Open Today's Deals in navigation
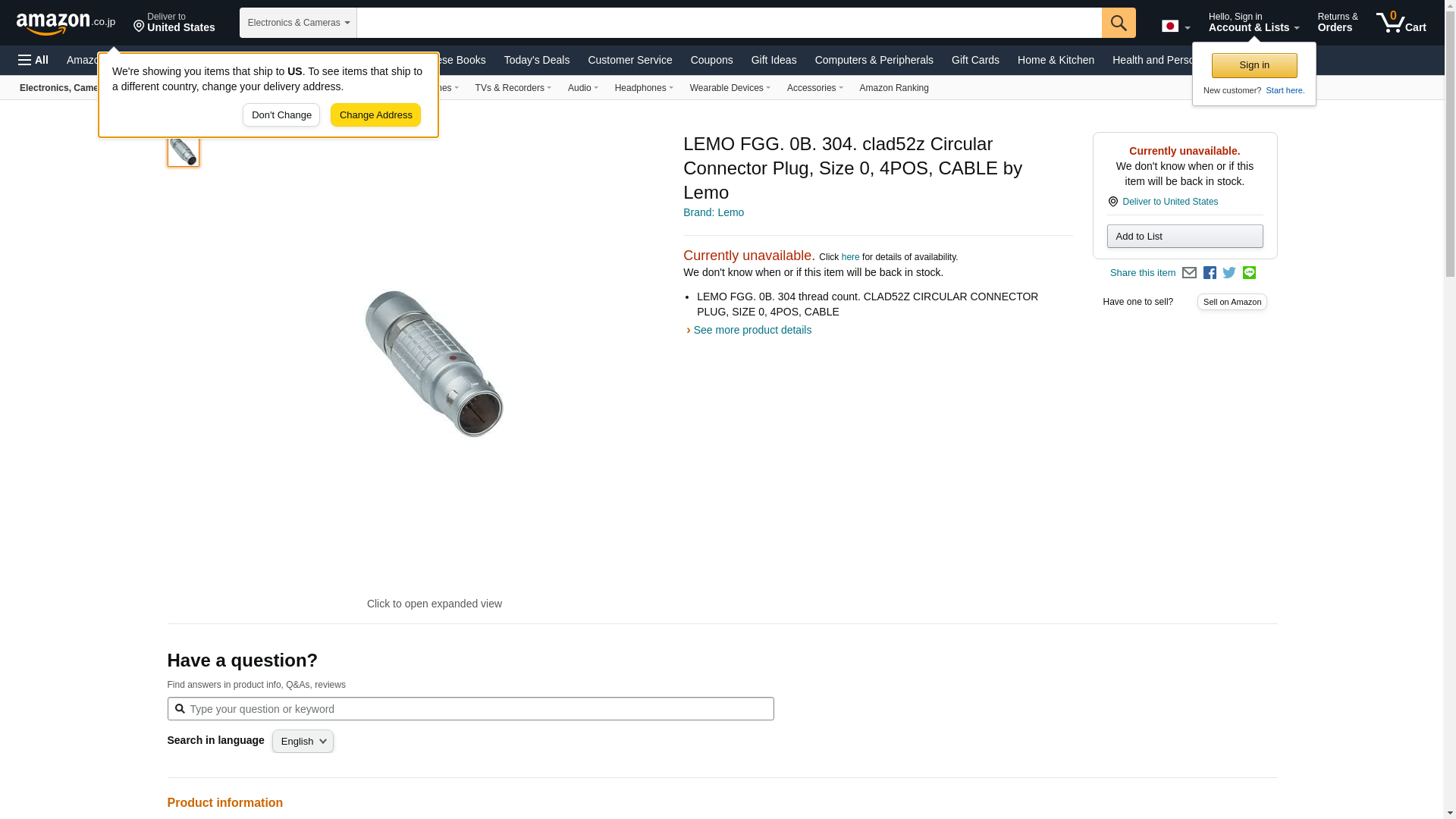This screenshot has height=819, width=1456. (537, 60)
